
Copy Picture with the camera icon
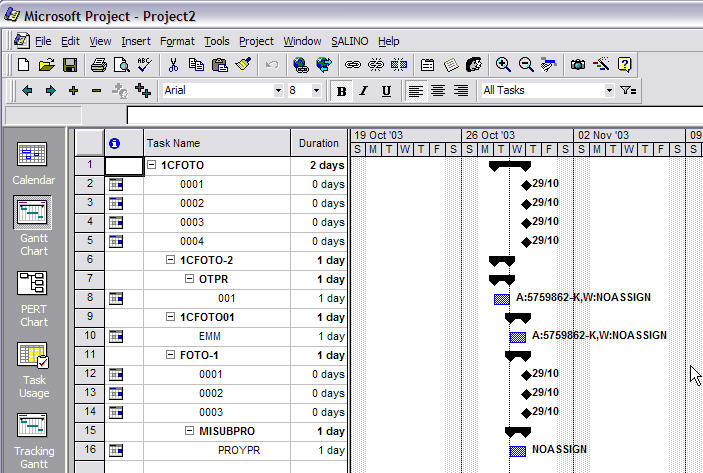pyautogui.click(x=578, y=65)
